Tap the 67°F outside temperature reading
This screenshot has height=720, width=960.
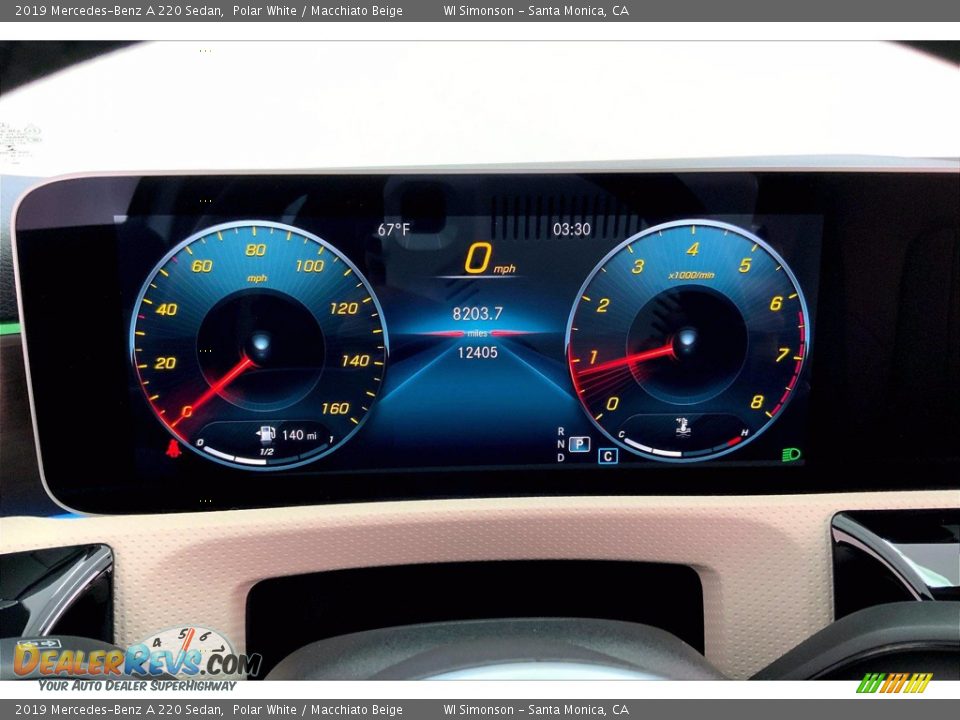click(394, 230)
